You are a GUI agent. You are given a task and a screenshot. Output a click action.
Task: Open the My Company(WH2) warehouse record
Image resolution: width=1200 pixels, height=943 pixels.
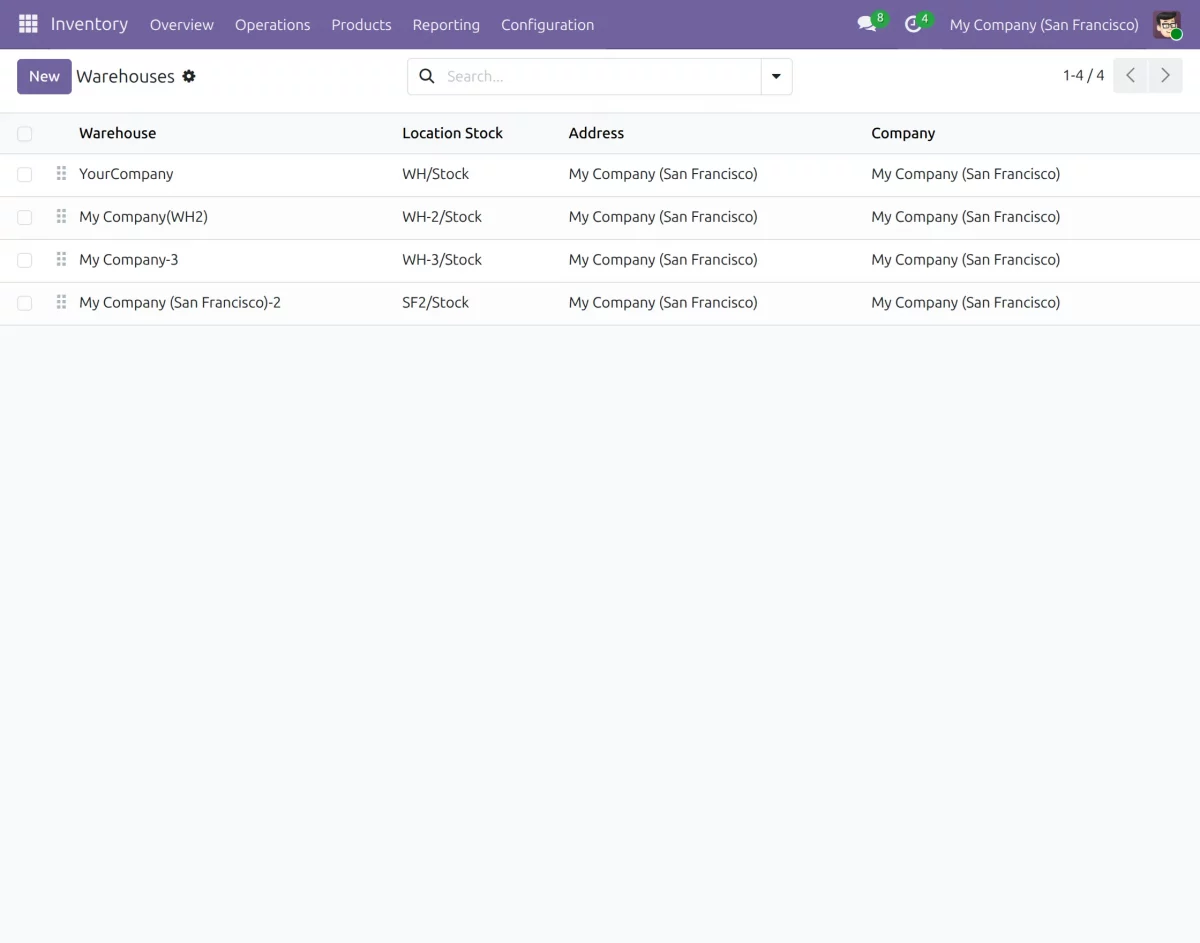(143, 217)
